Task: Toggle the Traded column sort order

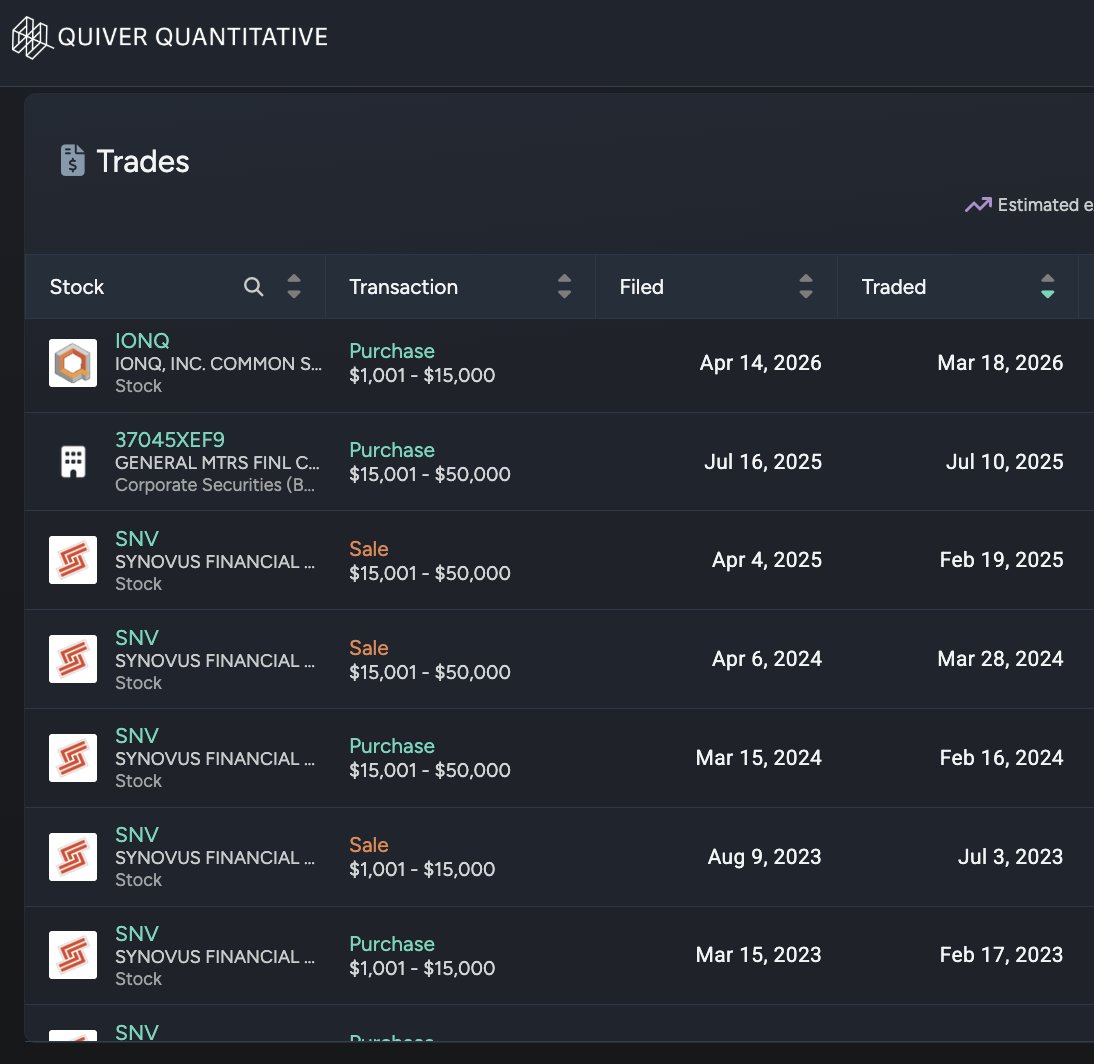Action: coord(1047,287)
